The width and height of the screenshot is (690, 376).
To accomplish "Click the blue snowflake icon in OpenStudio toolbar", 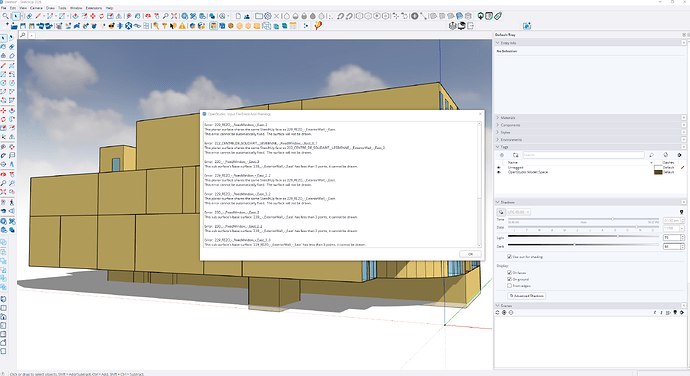I will (x=128, y=26).
